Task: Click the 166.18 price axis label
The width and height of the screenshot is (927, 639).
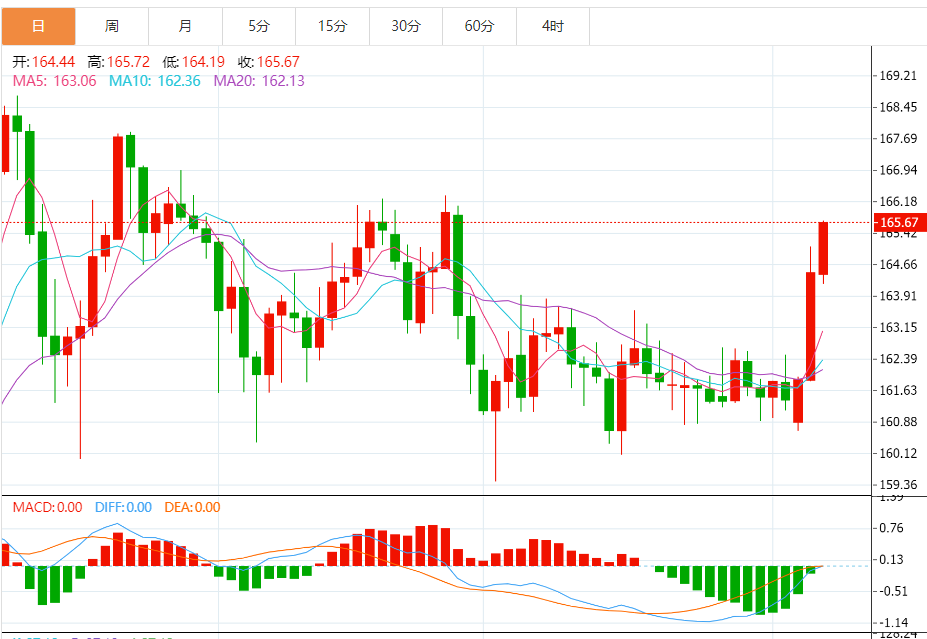Action: pyautogui.click(x=899, y=202)
